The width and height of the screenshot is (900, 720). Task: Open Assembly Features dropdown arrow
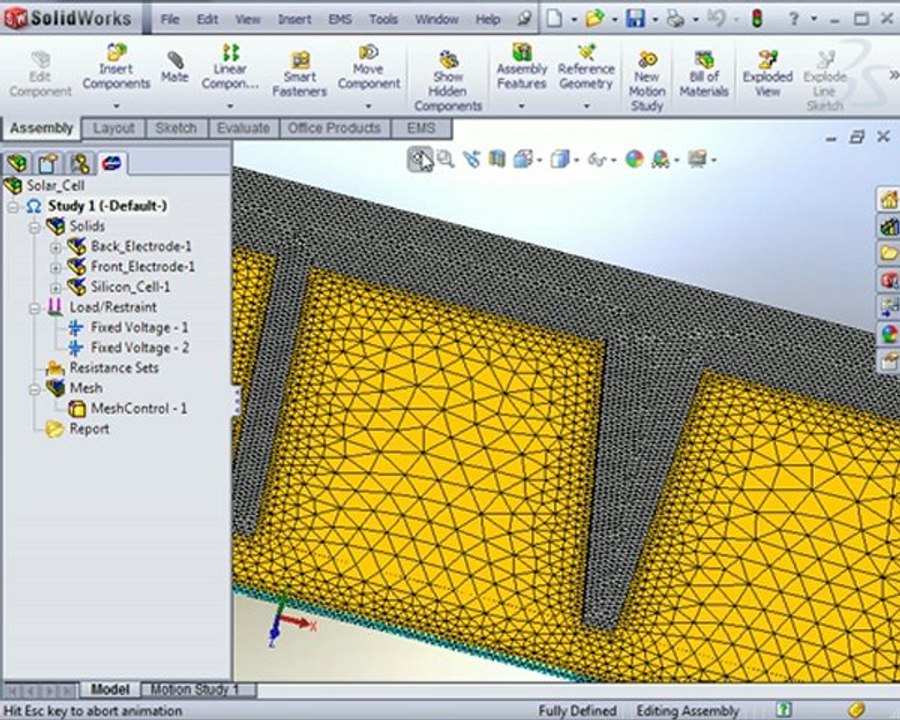pyautogui.click(x=522, y=106)
